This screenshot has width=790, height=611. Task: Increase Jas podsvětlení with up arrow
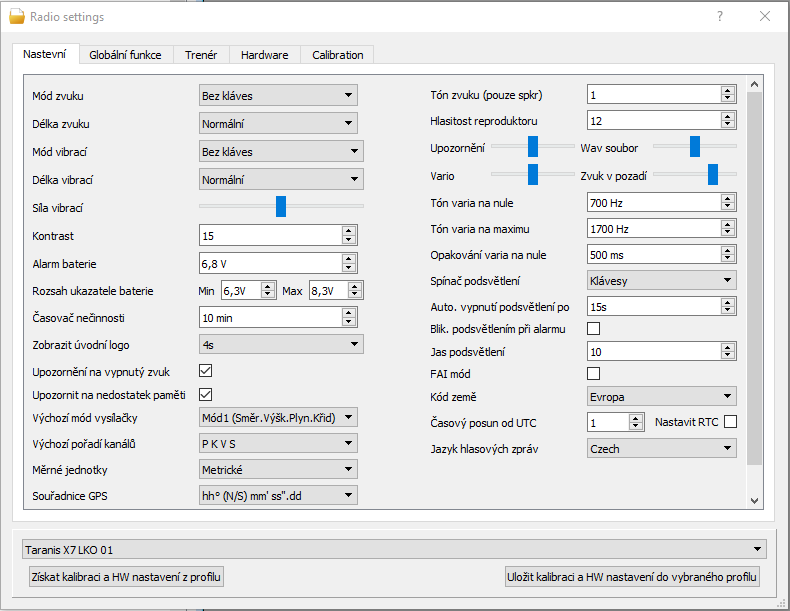[x=727, y=348]
